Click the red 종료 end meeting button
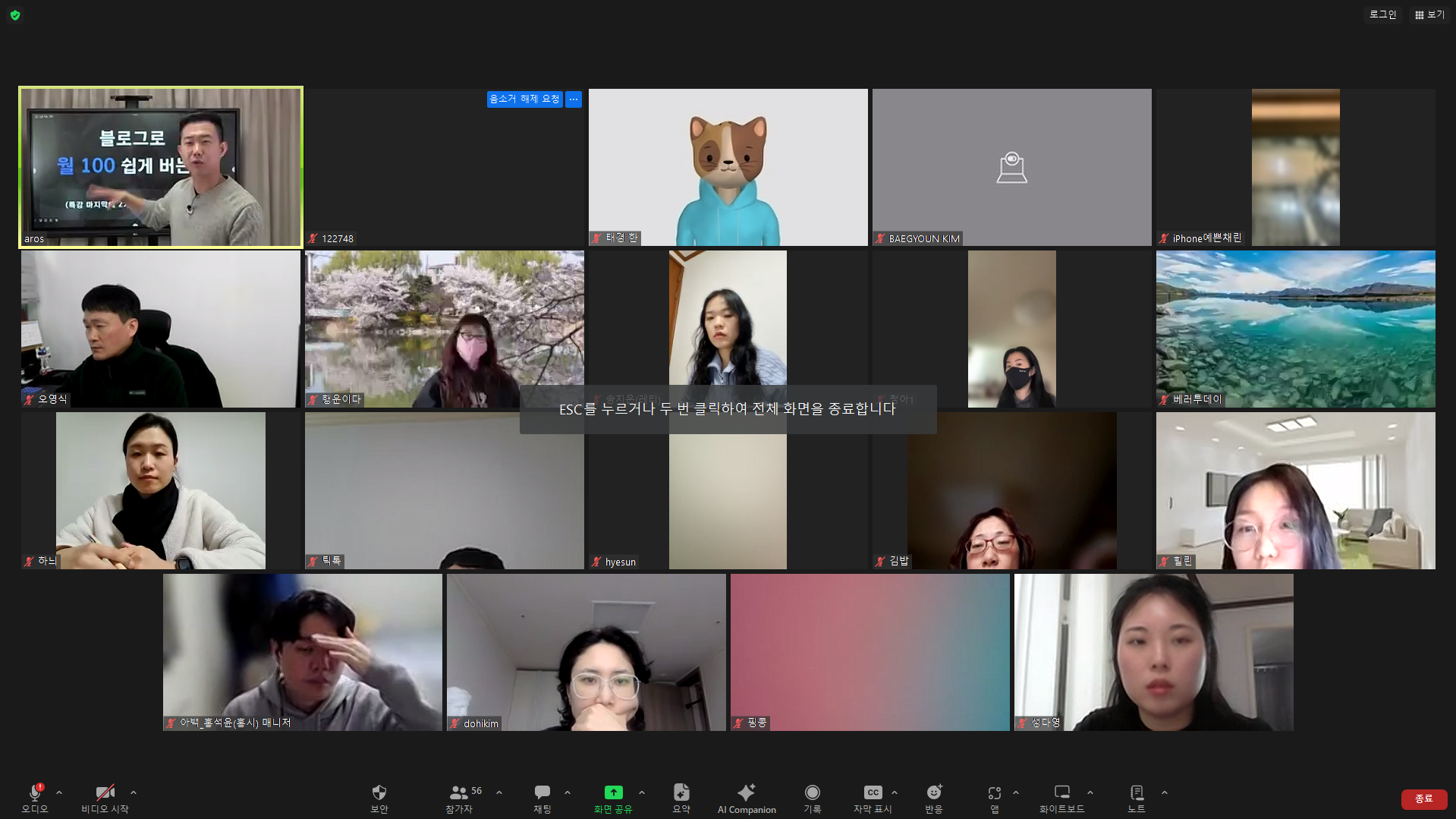 pos(1424,799)
